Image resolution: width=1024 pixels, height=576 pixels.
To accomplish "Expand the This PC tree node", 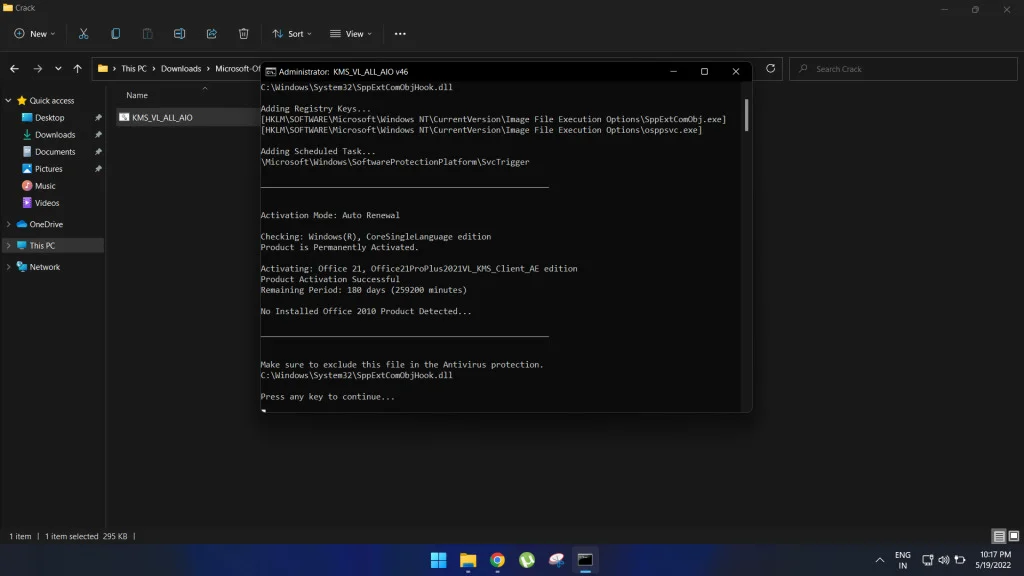I will [x=8, y=246].
